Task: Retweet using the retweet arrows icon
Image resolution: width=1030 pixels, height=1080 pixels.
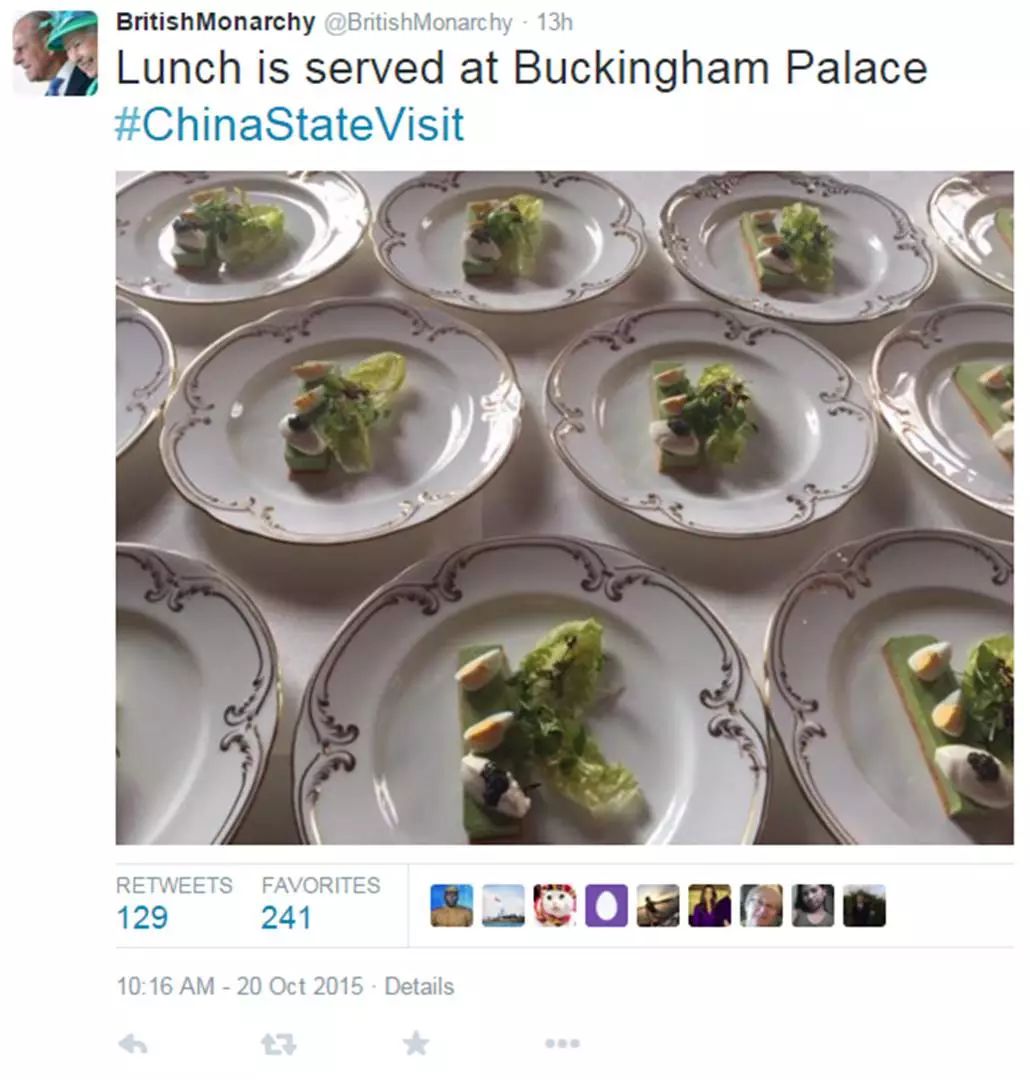Action: coord(279,1044)
